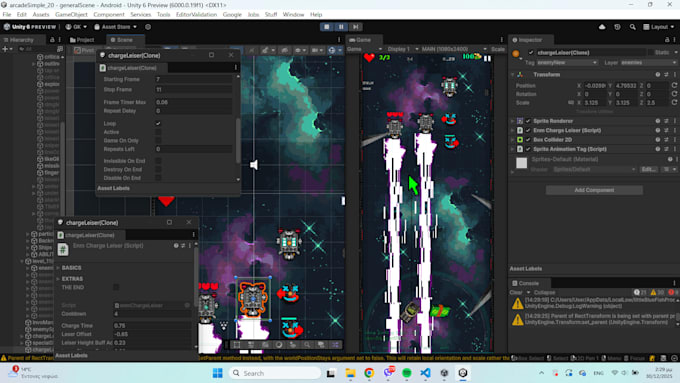Screen dimensions: 680x383
Task: Toggle the Box Collider 2D enabled checkbox
Action: pos(528,140)
